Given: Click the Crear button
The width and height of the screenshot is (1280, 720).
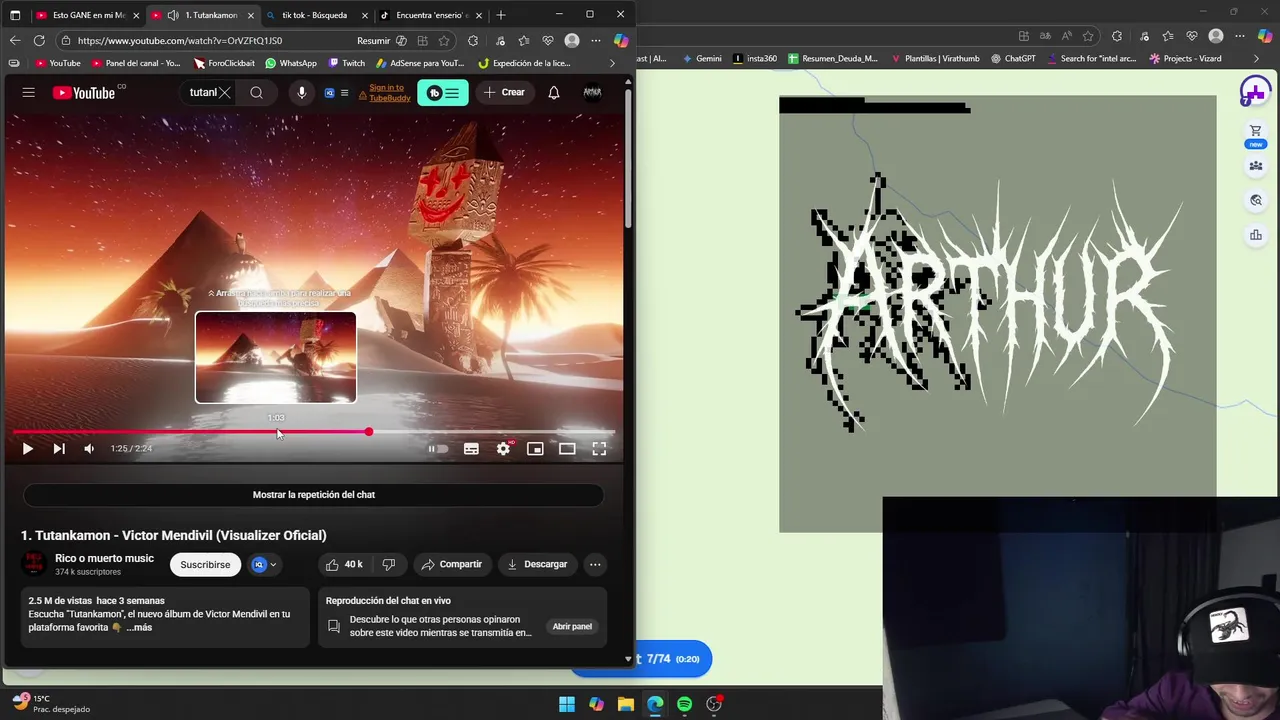Looking at the screenshot, I should click(x=504, y=92).
